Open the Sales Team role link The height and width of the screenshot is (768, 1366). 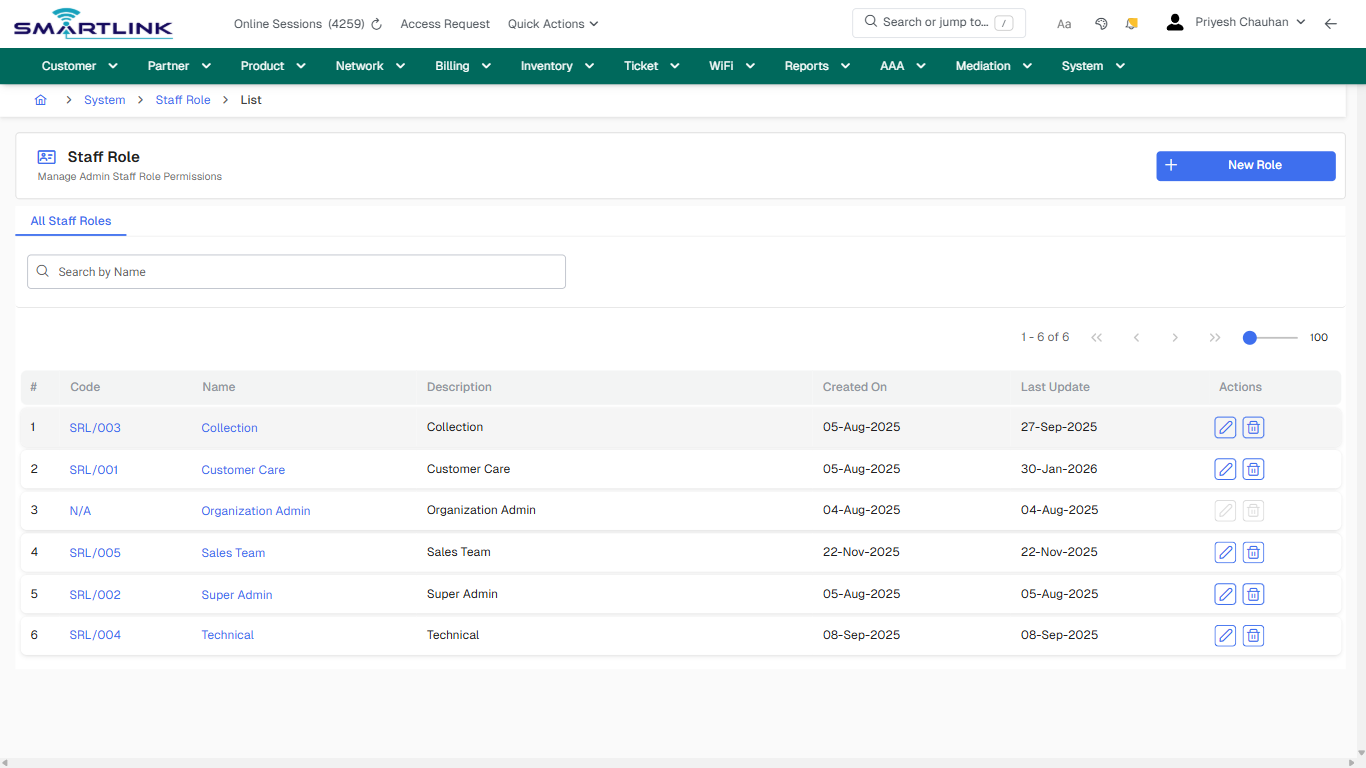tap(233, 552)
